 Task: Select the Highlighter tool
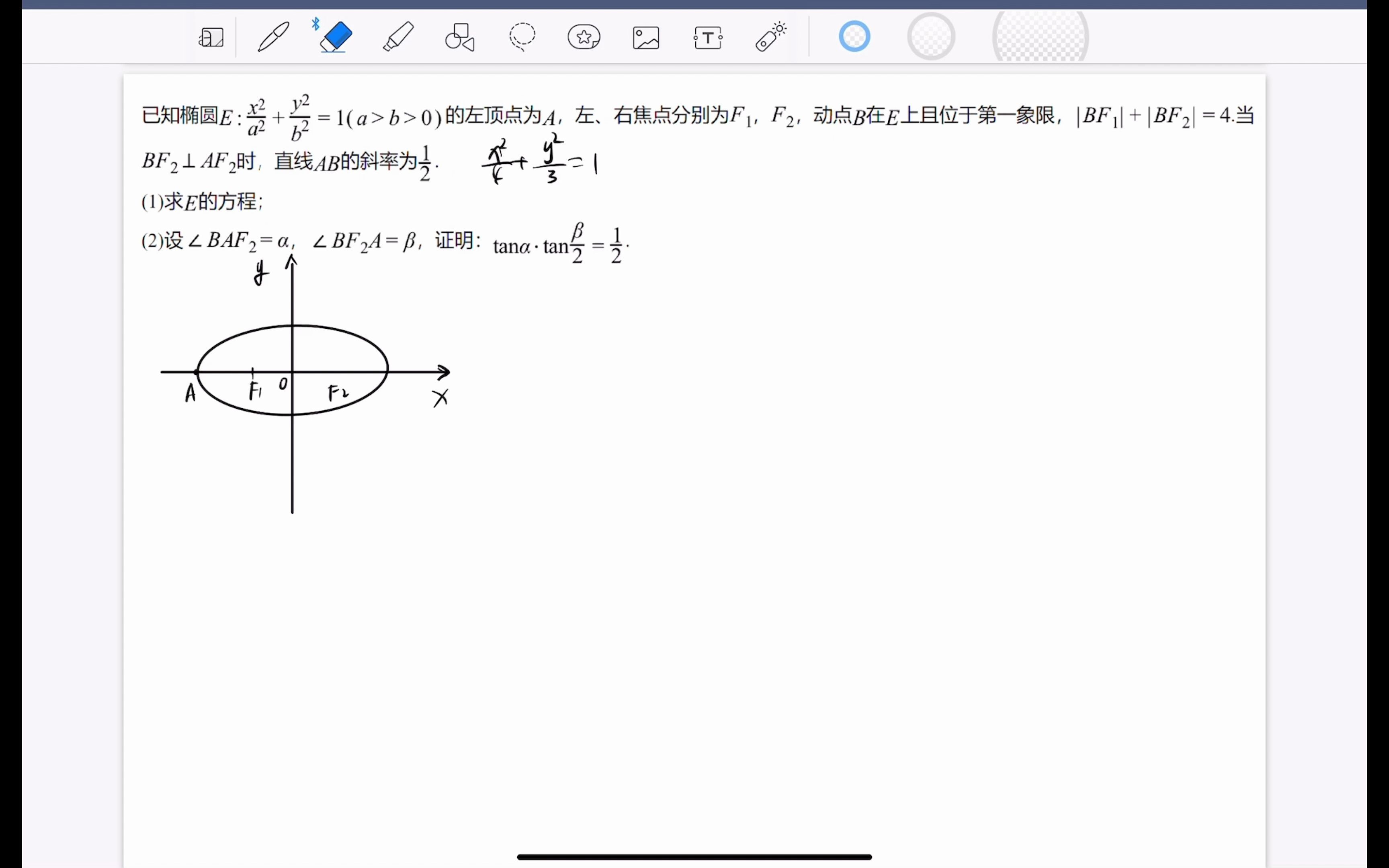[398, 37]
